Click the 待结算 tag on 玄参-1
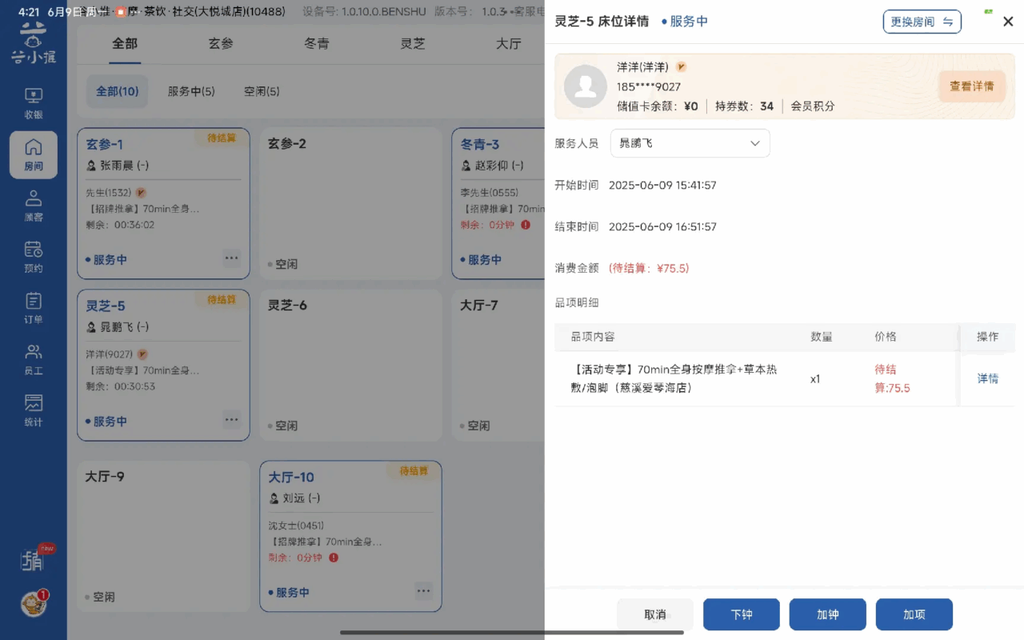The height and width of the screenshot is (640, 1024). [x=221, y=138]
